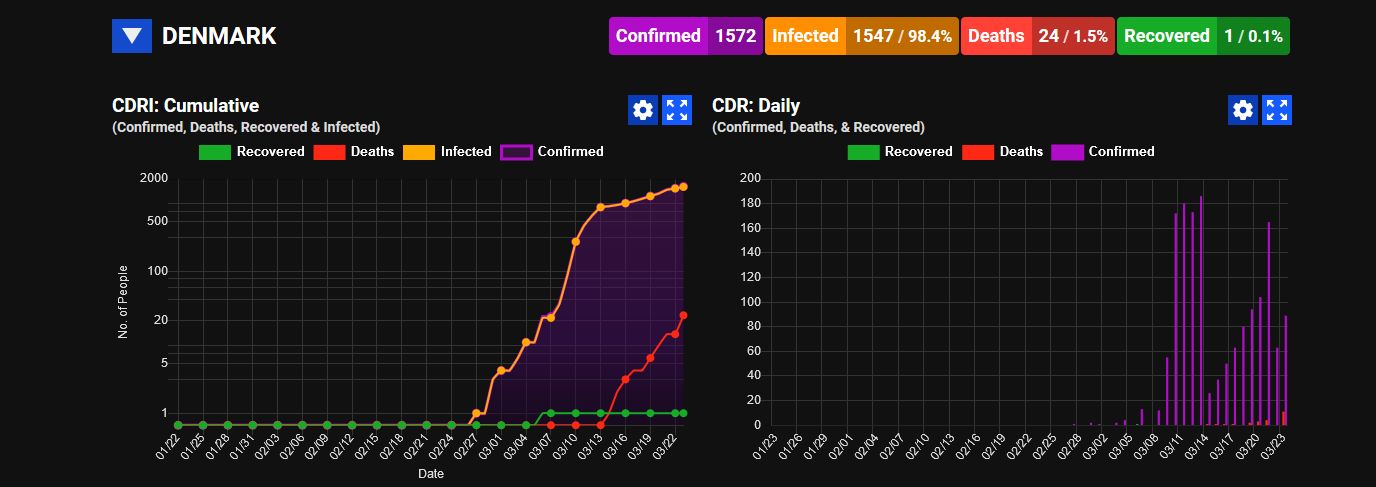Toggle Infected series in Cumulative chart legend

[x=447, y=152]
